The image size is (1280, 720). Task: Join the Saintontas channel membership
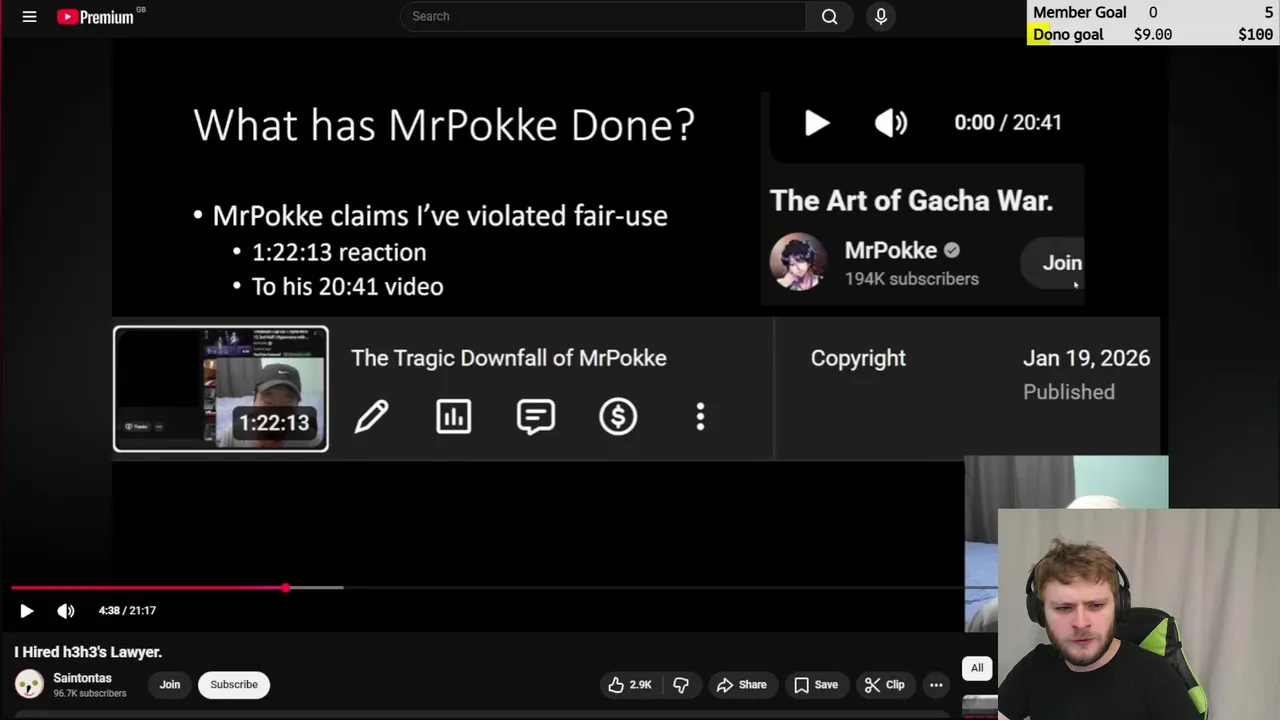tap(170, 684)
